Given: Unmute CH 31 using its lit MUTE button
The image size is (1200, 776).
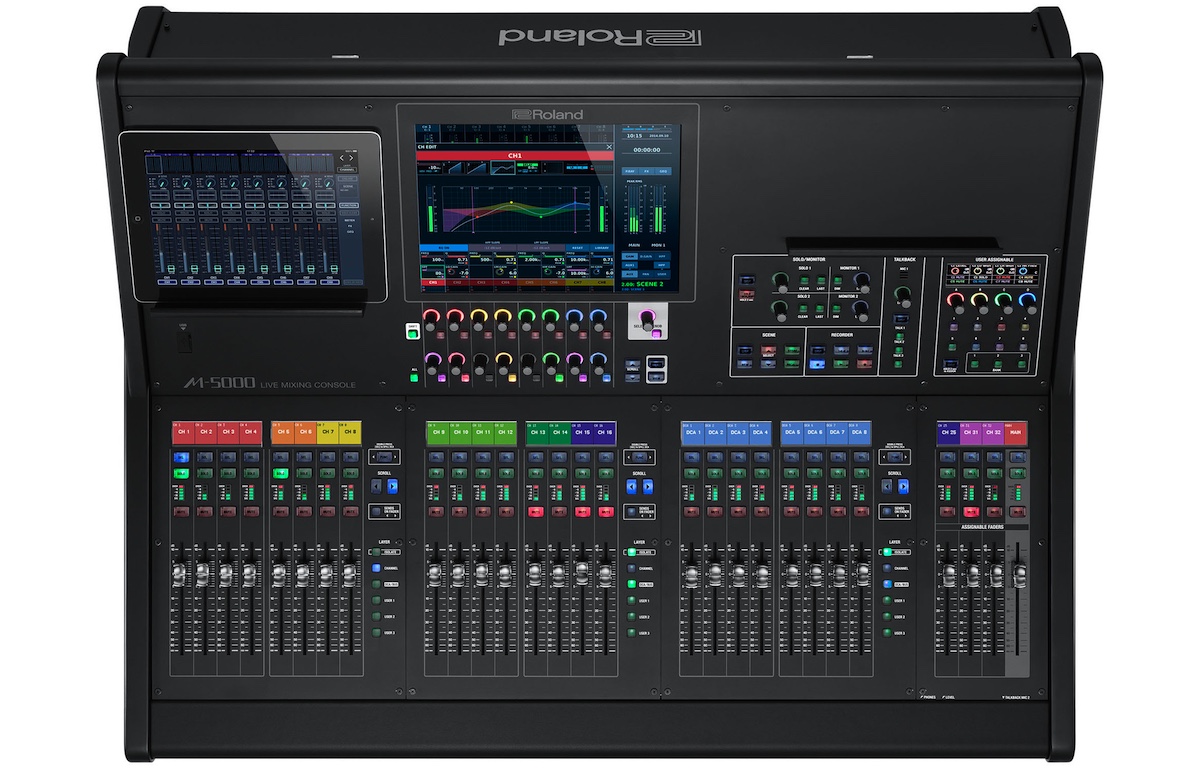Looking at the screenshot, I should (x=970, y=511).
